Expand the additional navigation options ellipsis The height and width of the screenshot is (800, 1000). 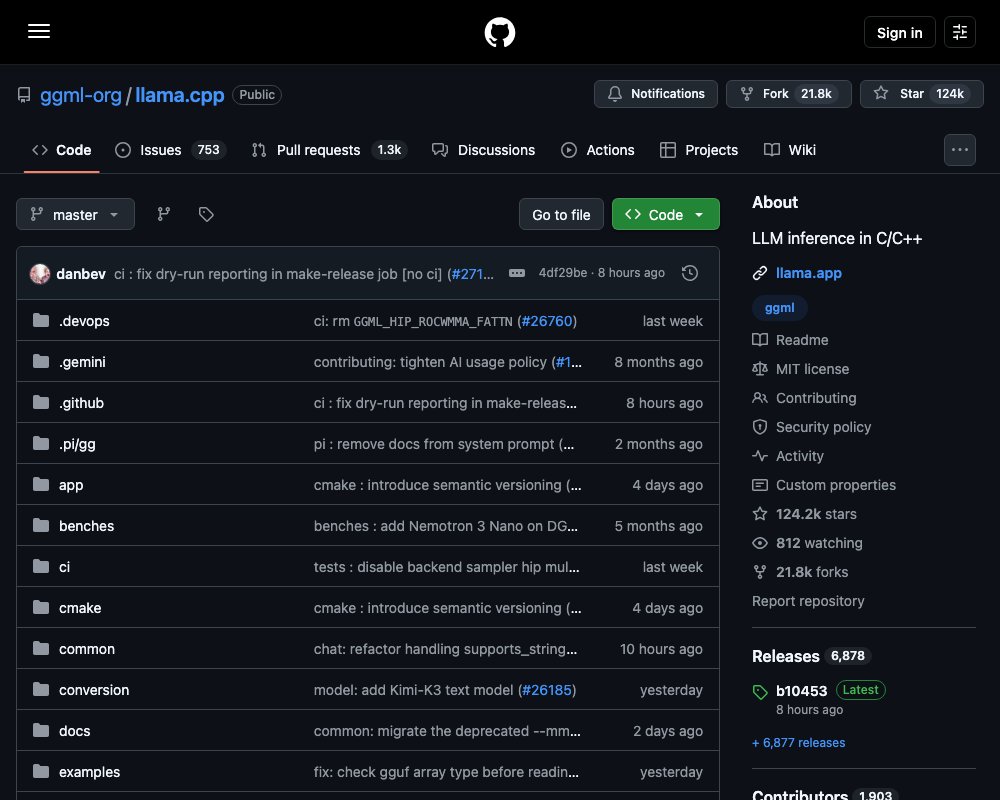960,150
